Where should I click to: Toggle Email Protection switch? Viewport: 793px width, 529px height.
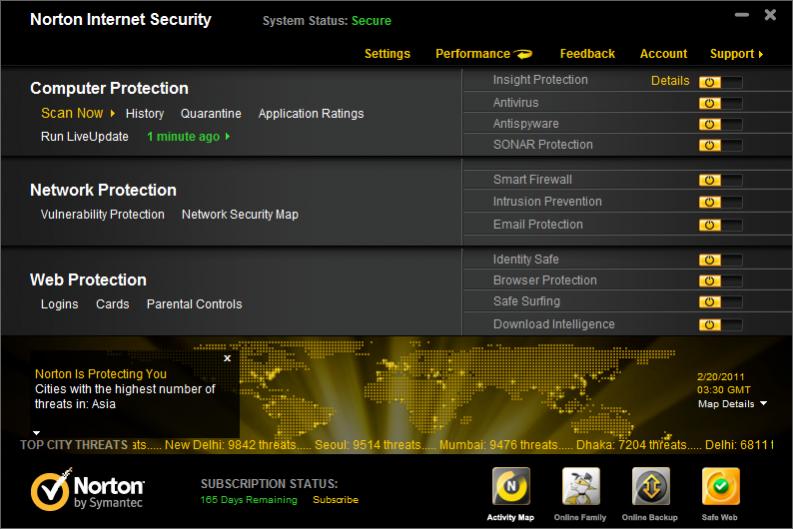click(721, 225)
